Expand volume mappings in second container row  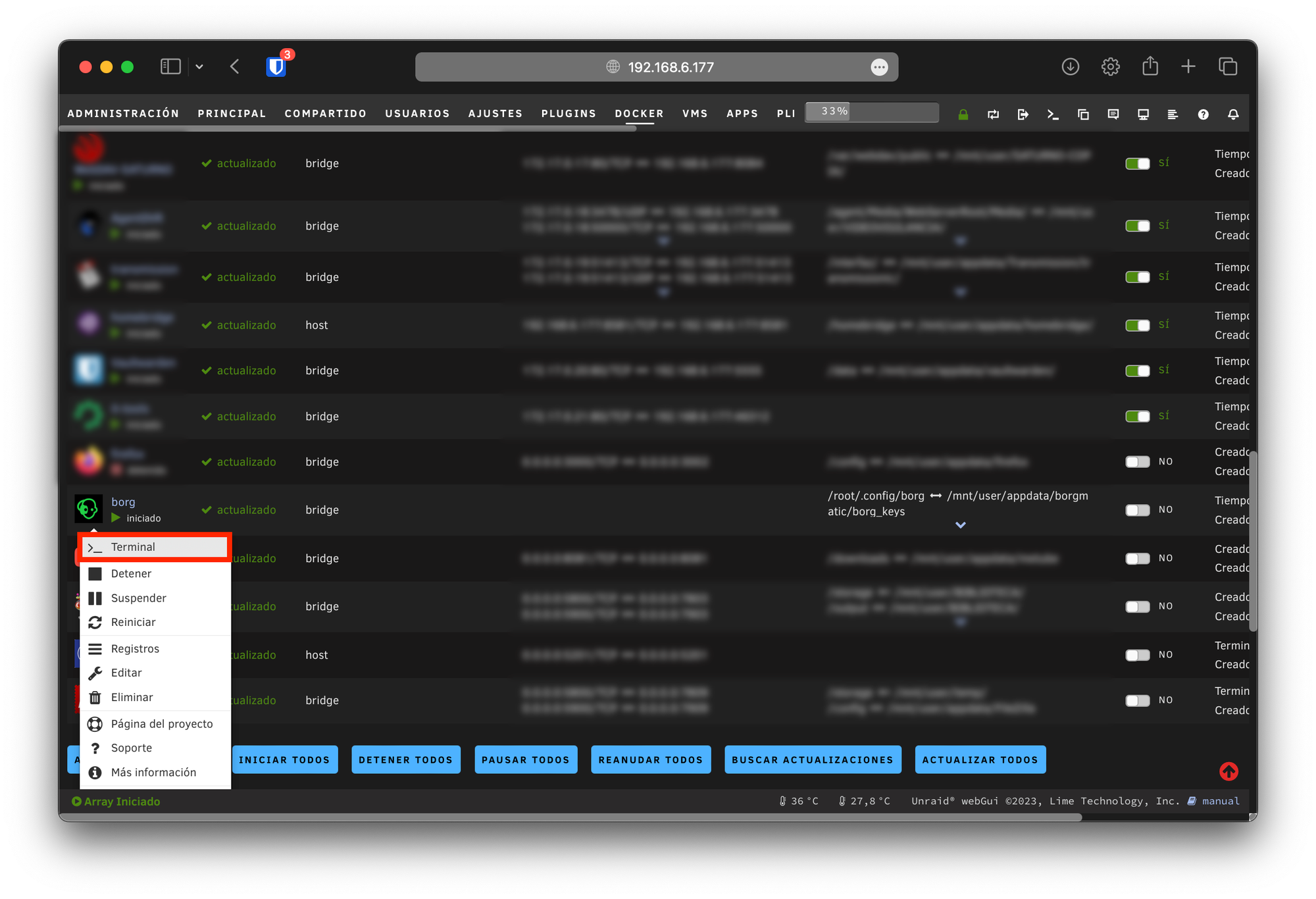coord(961,241)
